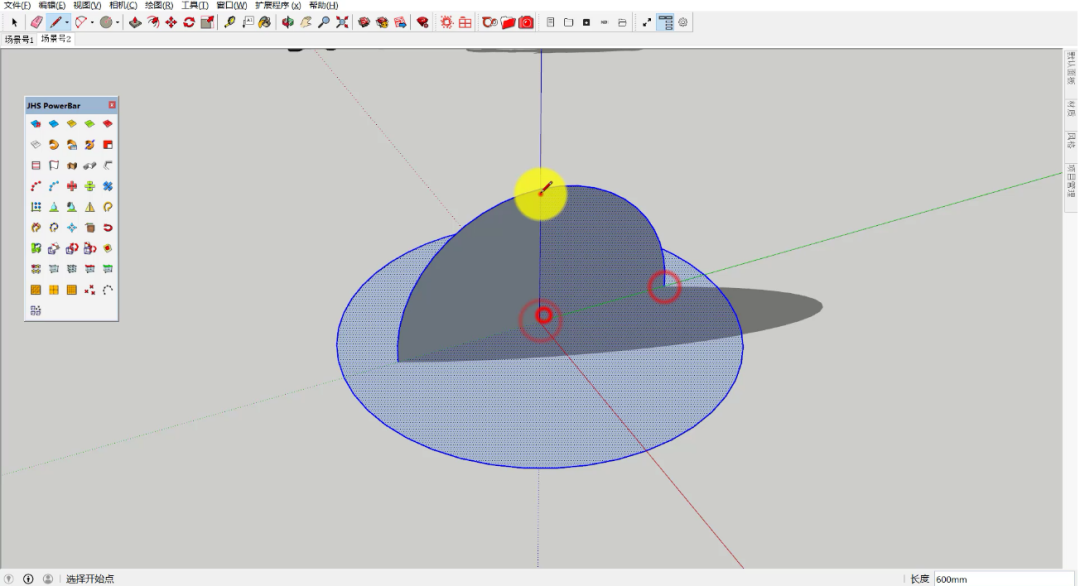This screenshot has height=586, width=1080.
Task: Click the diagonal double-arrow expand icon
Action: [647, 23]
